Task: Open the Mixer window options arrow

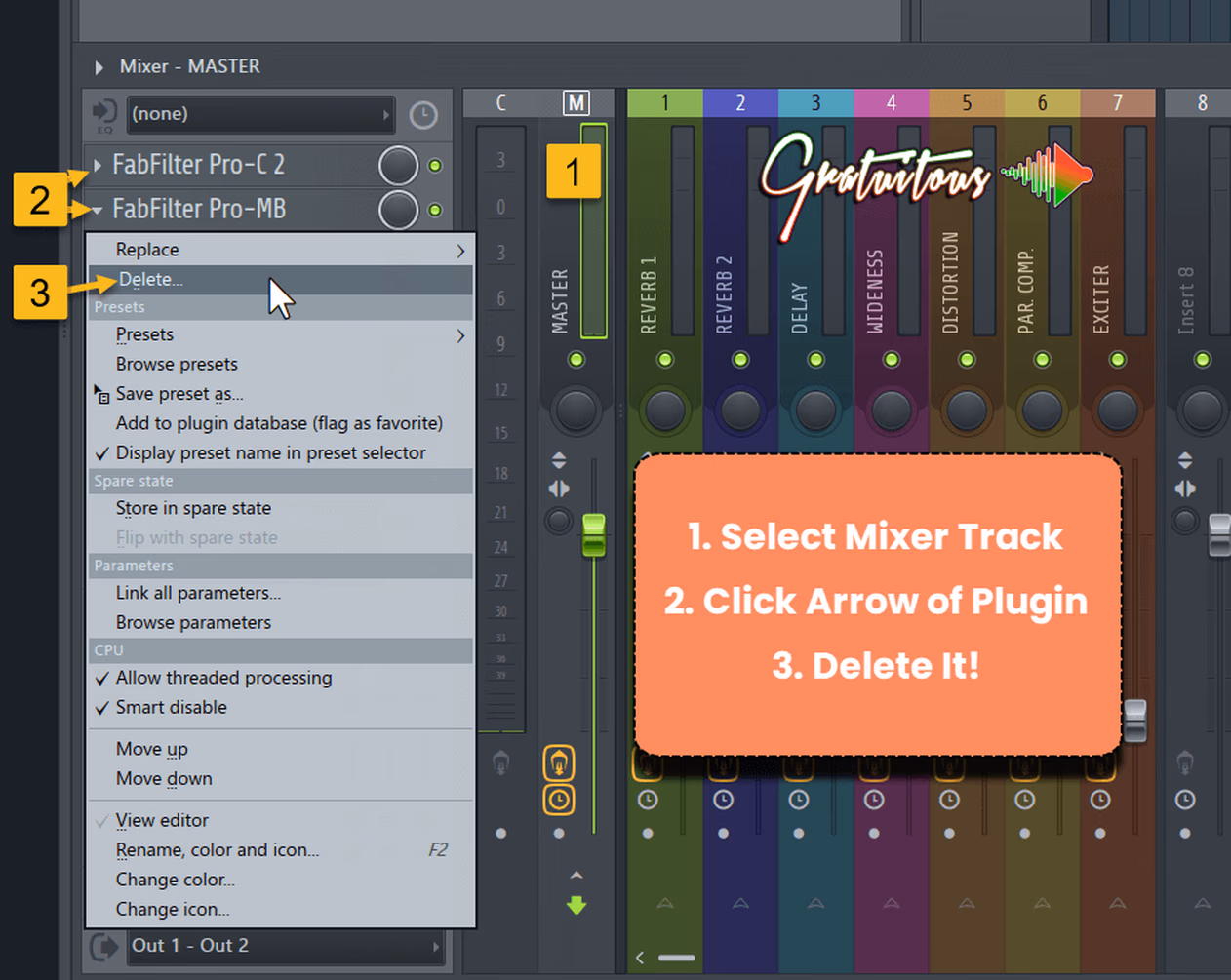Action: point(99,67)
